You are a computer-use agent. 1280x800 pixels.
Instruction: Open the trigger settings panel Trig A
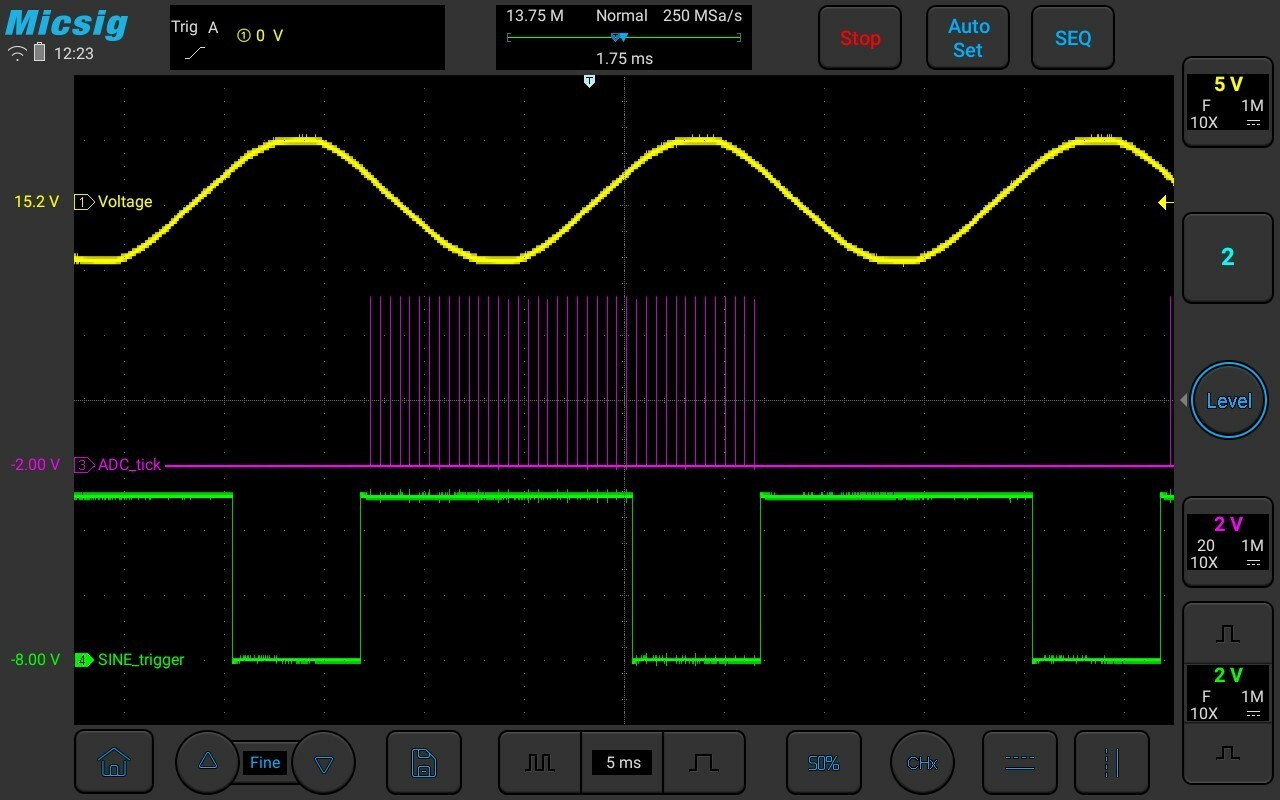[307, 38]
